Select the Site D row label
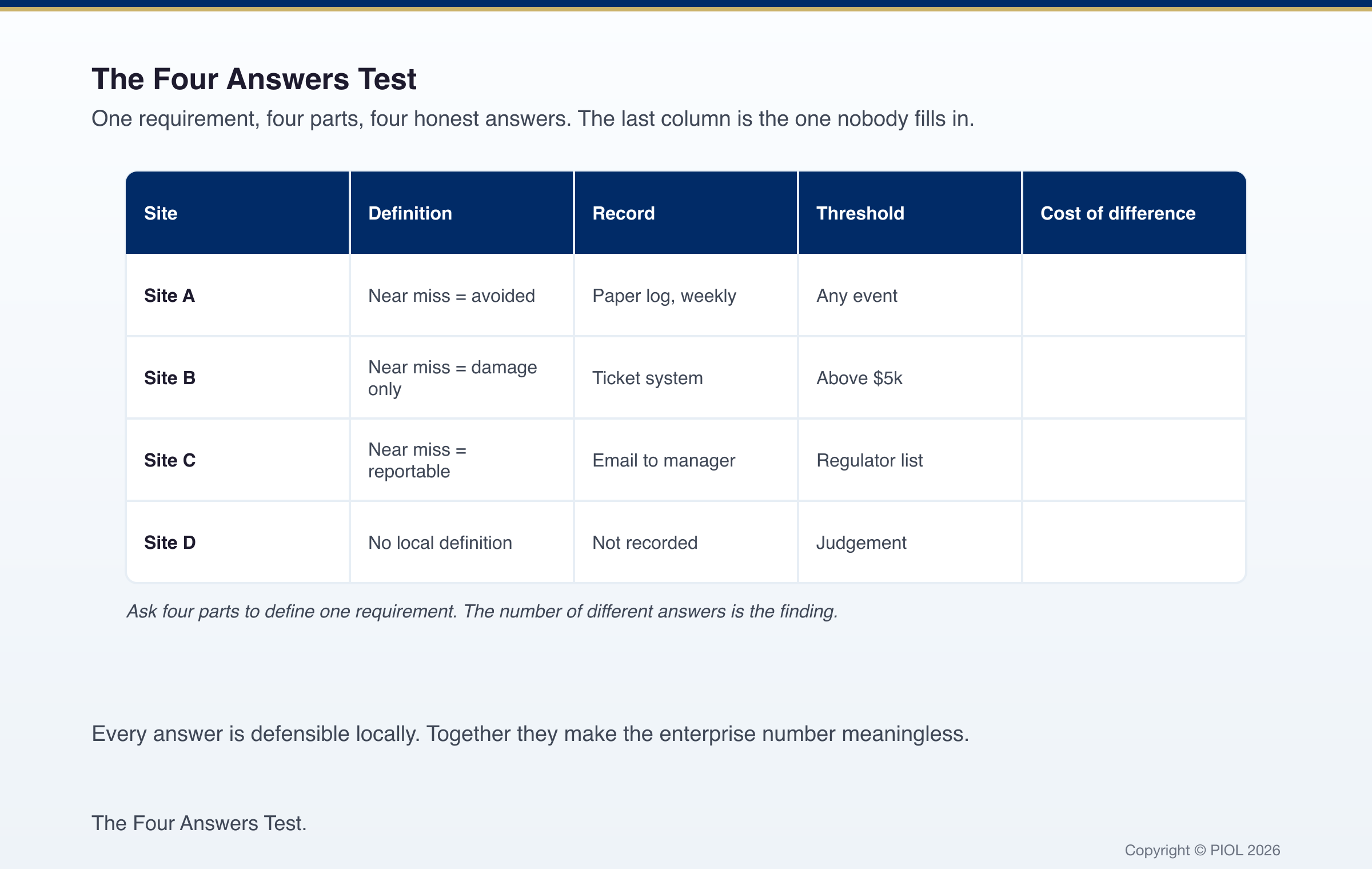Image resolution: width=1372 pixels, height=869 pixels. coord(170,543)
